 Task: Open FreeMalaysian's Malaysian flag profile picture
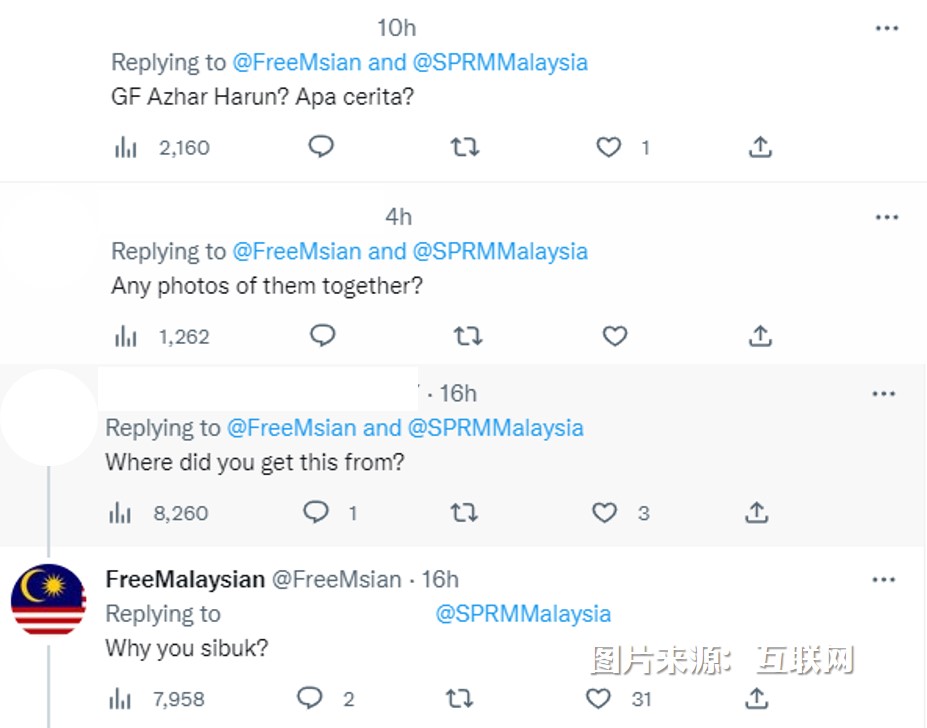[48, 600]
